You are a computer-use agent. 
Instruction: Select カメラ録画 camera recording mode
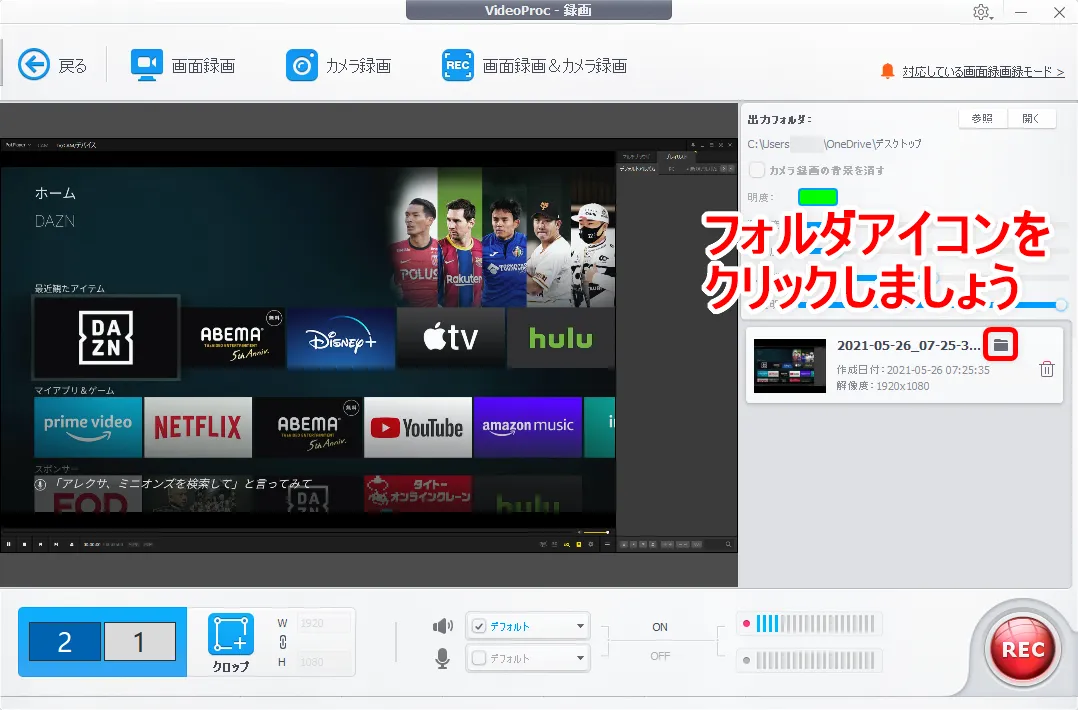pos(338,65)
